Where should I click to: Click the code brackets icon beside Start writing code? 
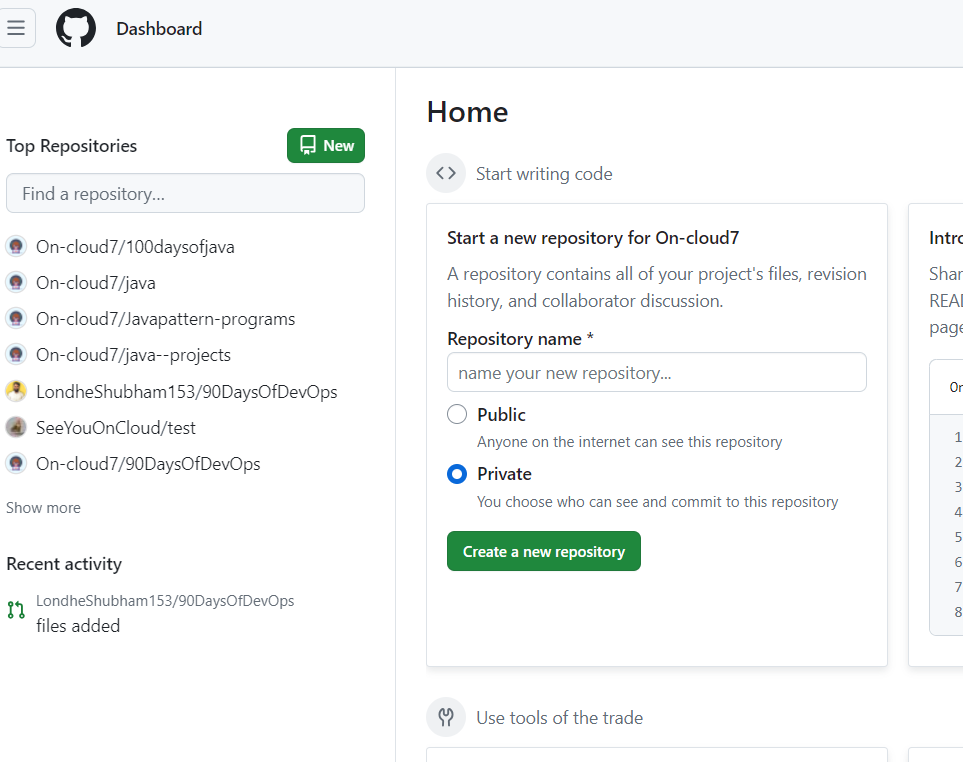pos(446,173)
